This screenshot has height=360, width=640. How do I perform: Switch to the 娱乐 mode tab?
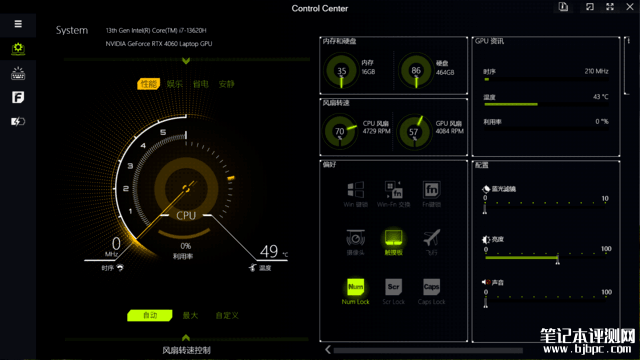(174, 84)
